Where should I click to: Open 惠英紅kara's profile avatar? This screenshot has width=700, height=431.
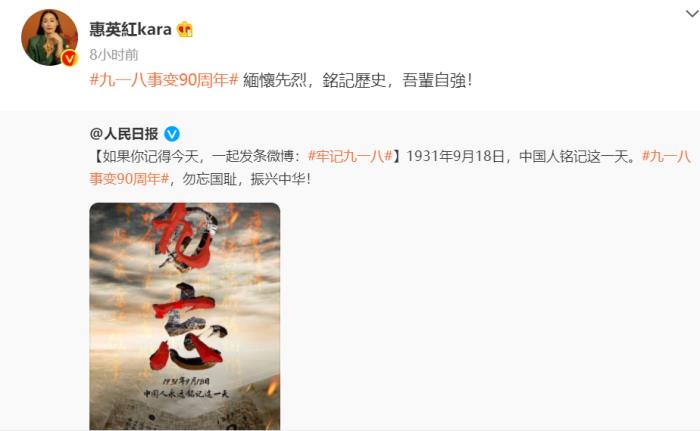tap(49, 38)
